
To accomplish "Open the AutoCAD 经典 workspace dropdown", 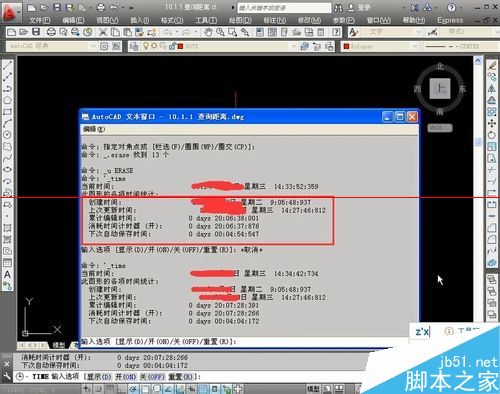I will [51, 46].
